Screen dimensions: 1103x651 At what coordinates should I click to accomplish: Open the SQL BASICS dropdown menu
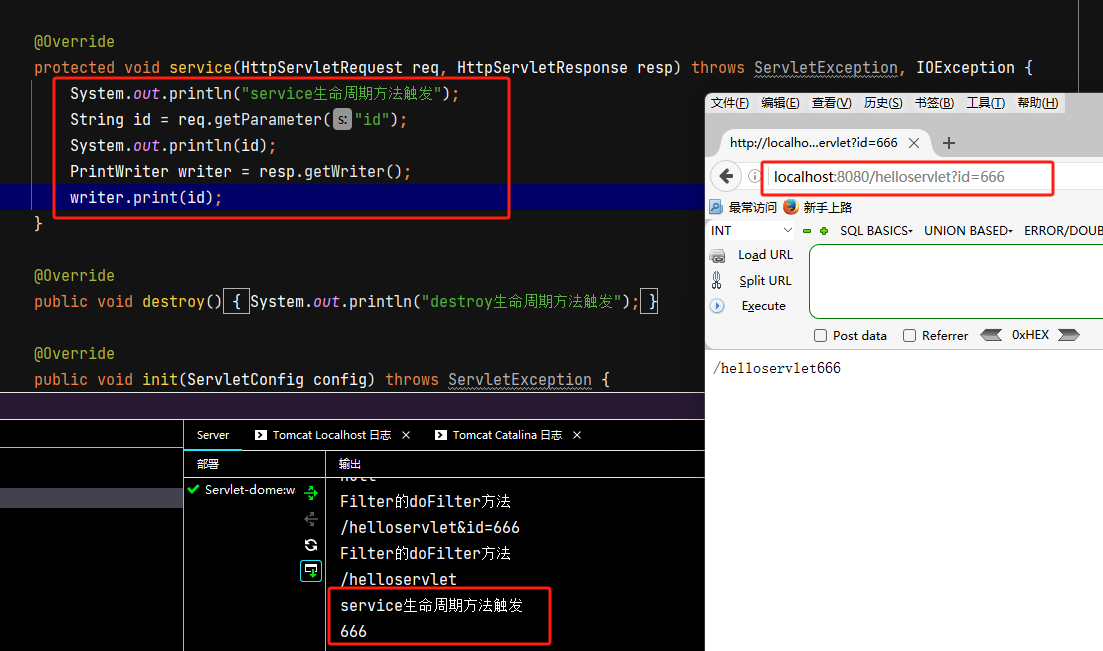point(876,231)
